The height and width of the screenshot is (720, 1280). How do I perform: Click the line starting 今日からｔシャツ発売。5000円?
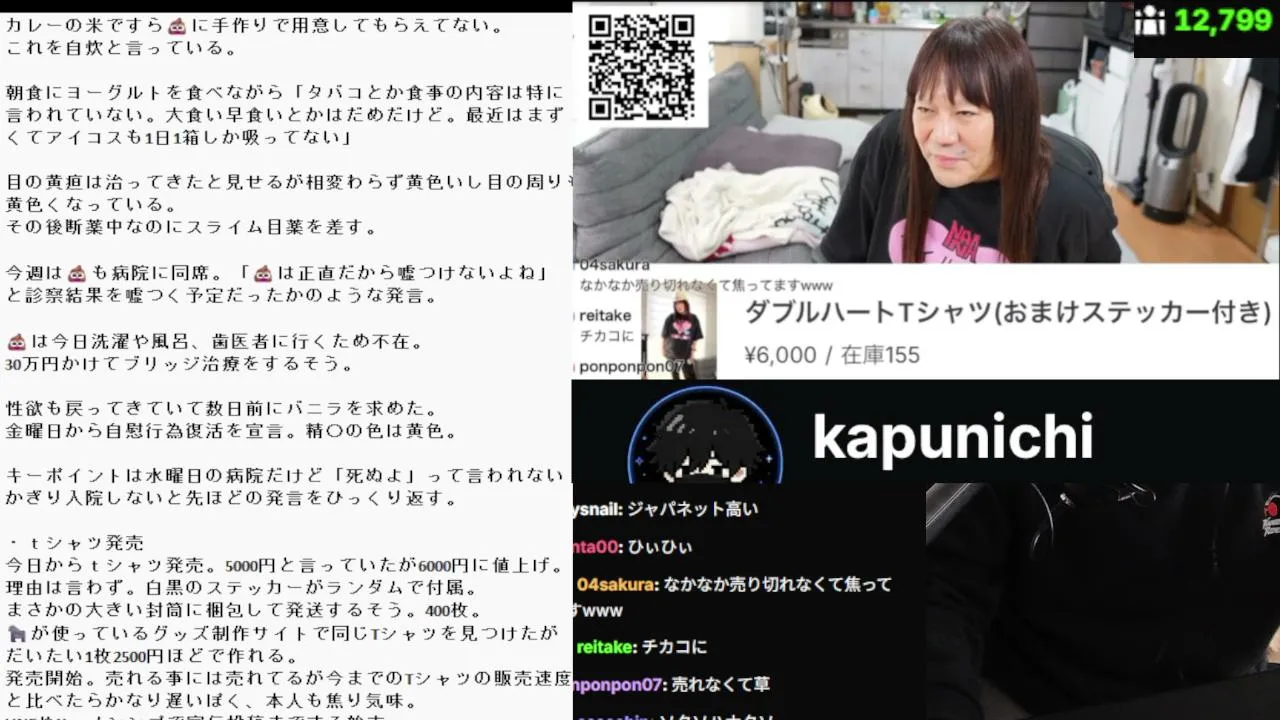tap(285, 566)
